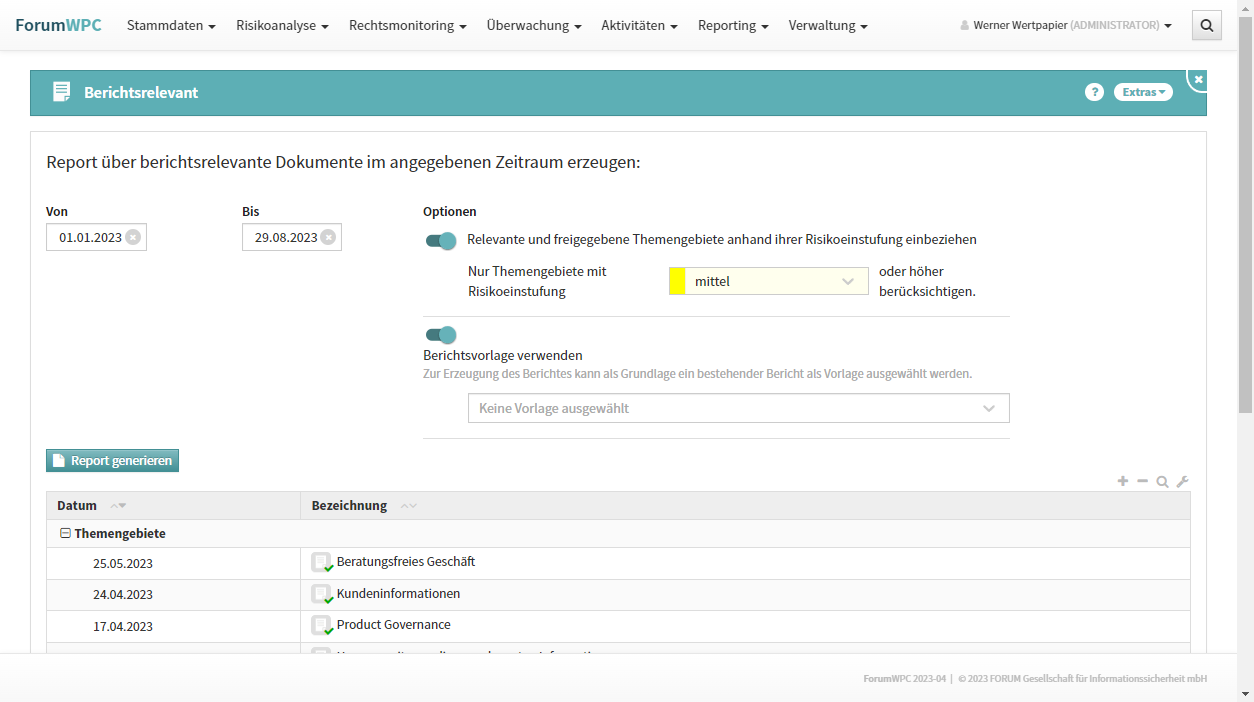Viewport: 1254px width, 702px height.
Task: Open the help question mark icon
Action: 1094,92
